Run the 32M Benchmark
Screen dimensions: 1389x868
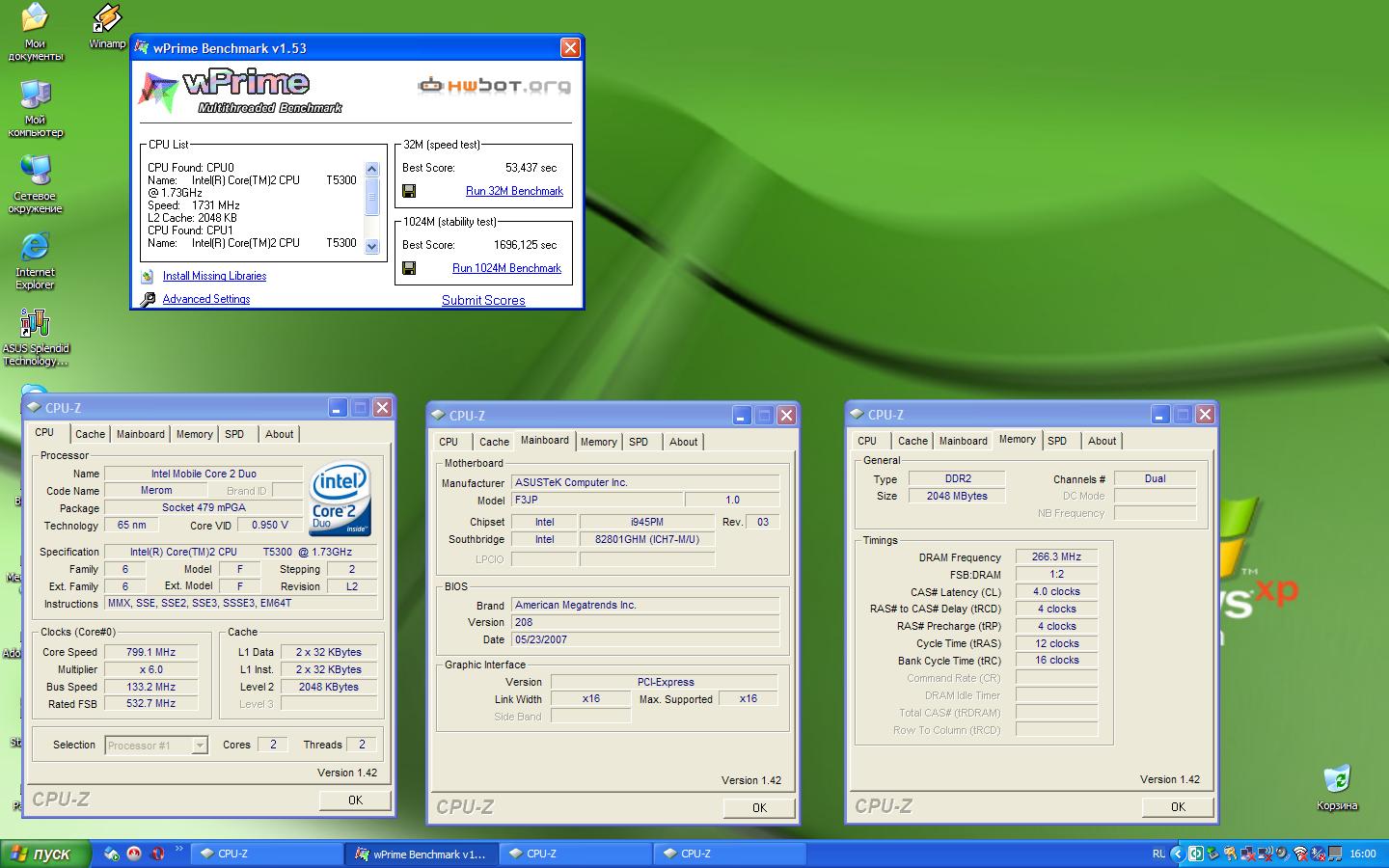pos(514,191)
